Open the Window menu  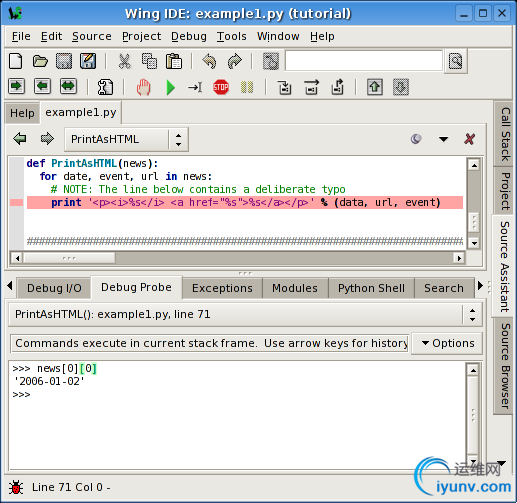click(x=278, y=36)
